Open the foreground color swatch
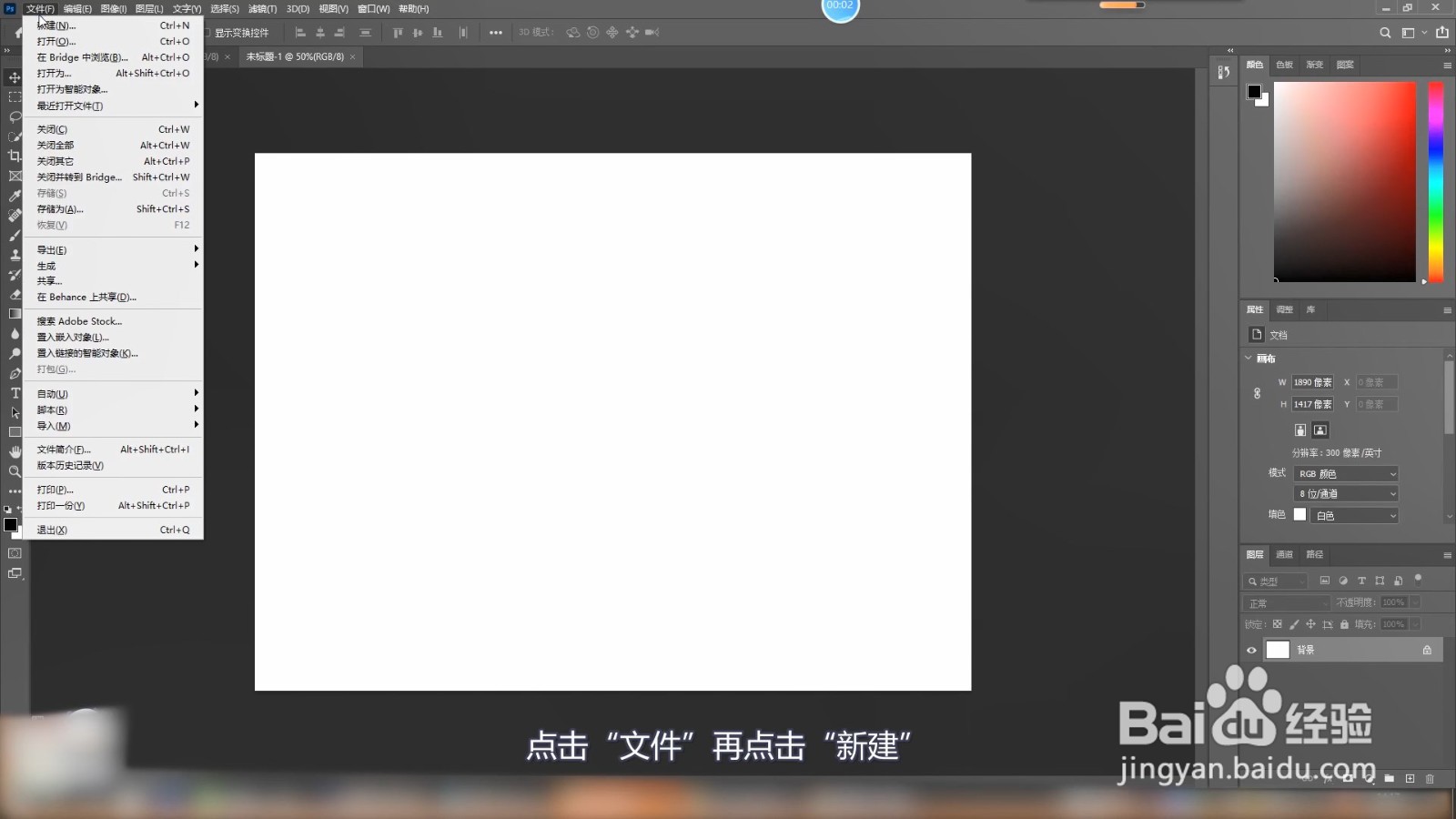Image resolution: width=1456 pixels, height=819 pixels. [x=10, y=523]
